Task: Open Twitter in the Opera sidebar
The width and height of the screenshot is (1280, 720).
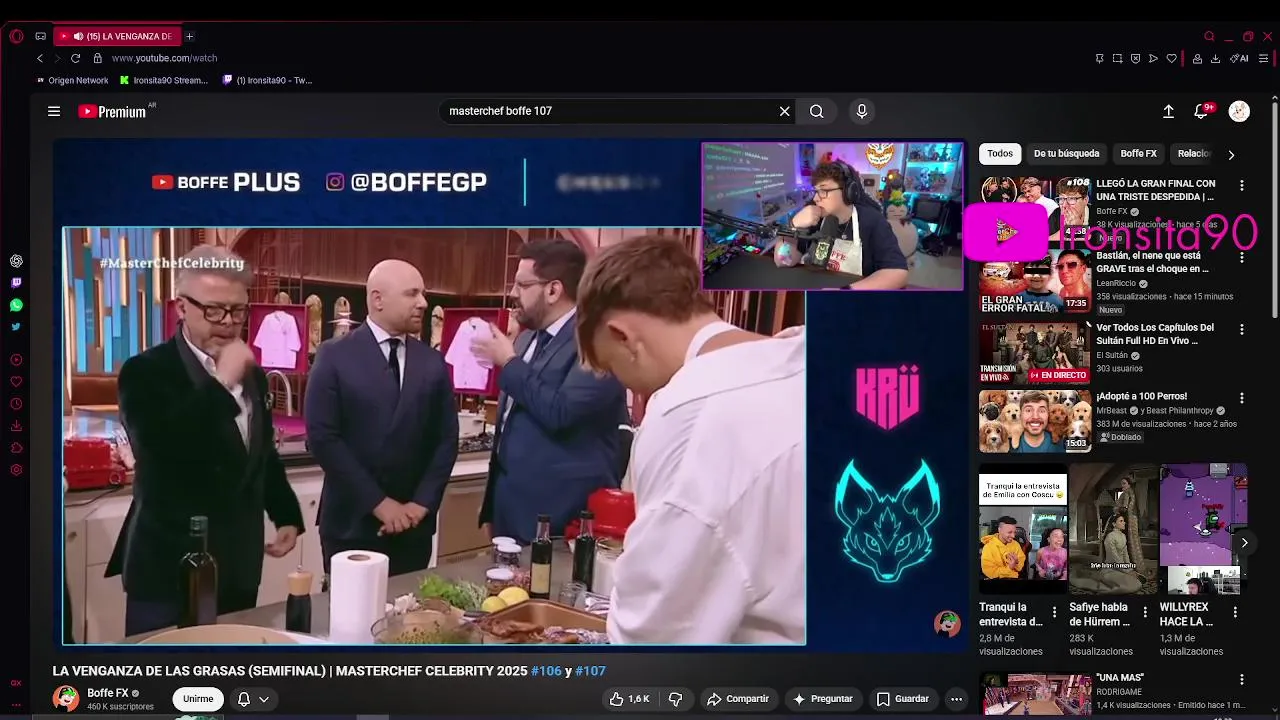Action: click(16, 327)
